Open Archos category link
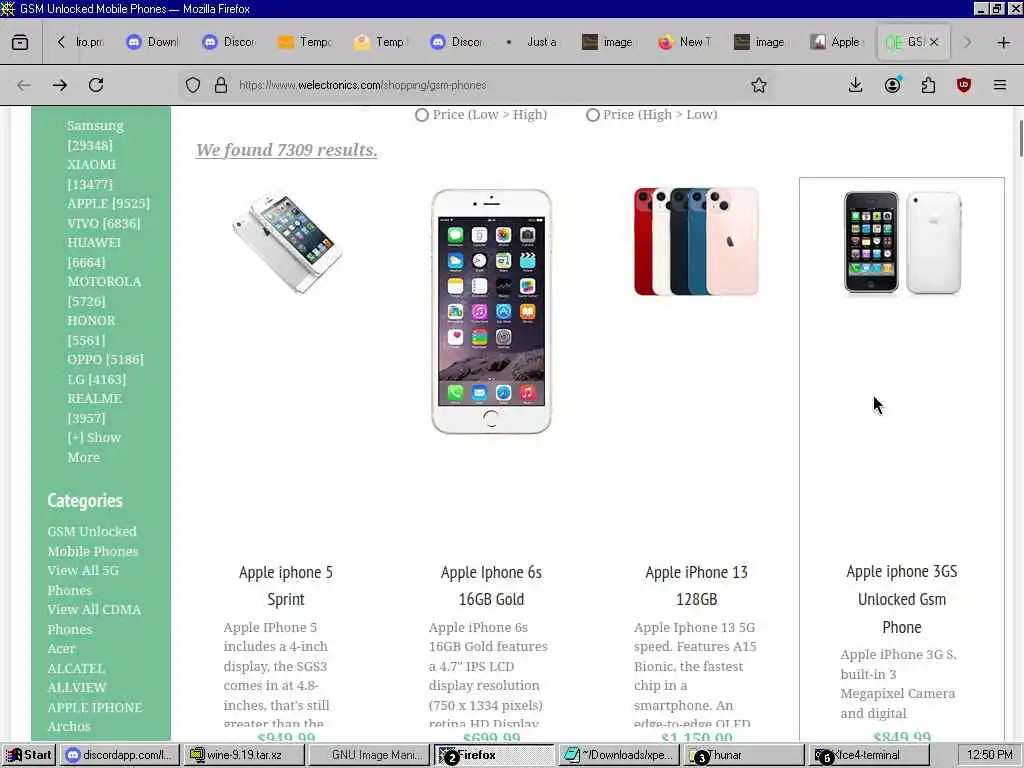The height and width of the screenshot is (768, 1024). (x=69, y=726)
